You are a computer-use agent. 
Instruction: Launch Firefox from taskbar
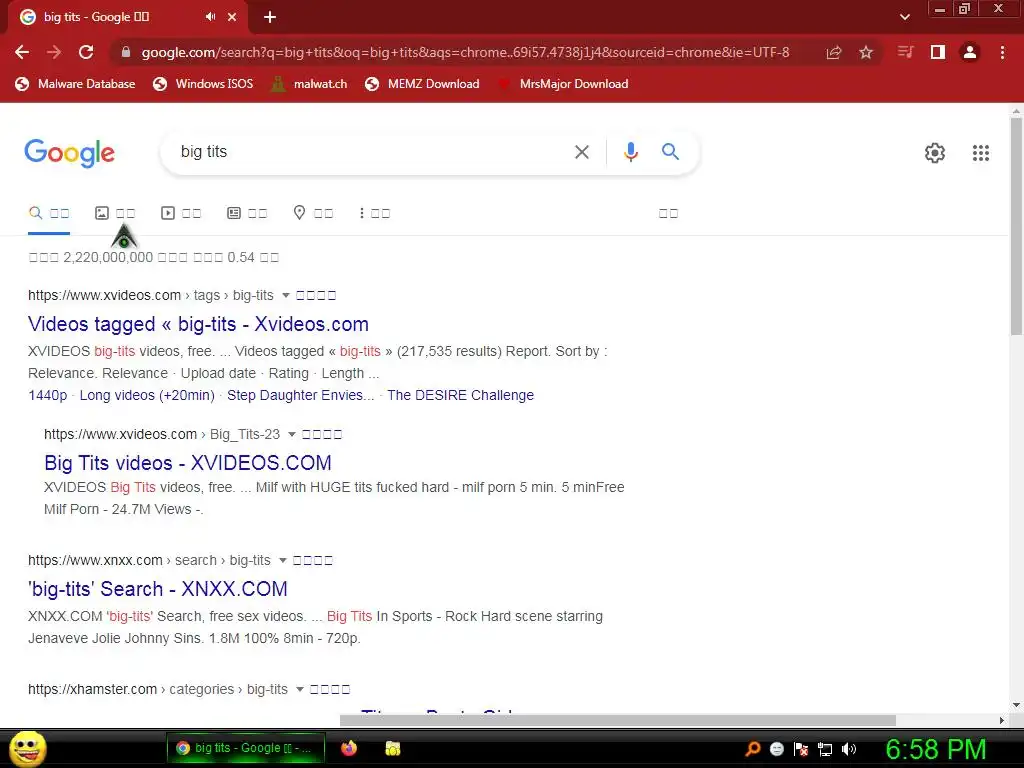pos(349,748)
